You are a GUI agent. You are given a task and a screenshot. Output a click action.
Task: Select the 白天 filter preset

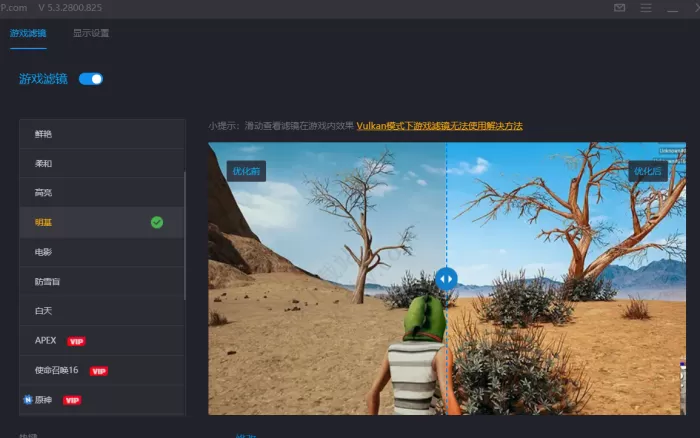[x=102, y=311]
